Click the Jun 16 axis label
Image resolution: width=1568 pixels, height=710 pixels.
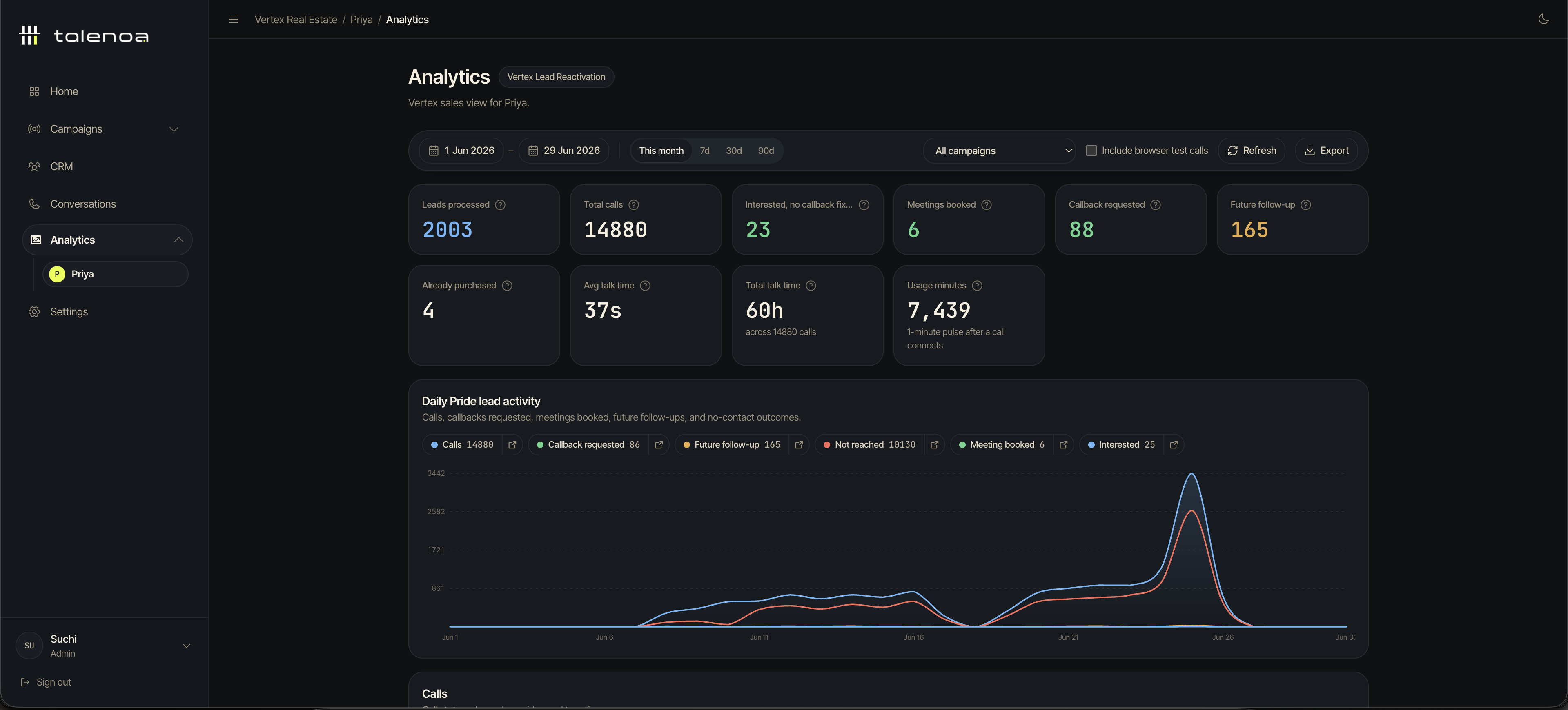(x=913, y=637)
